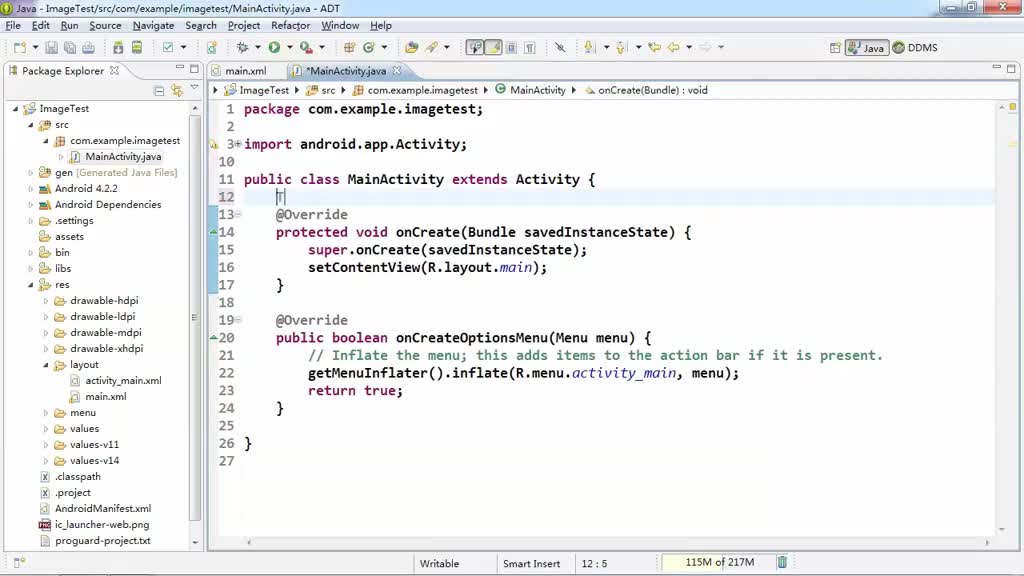Select the Package Explorer tab
The width and height of the screenshot is (1024, 576).
pos(63,71)
